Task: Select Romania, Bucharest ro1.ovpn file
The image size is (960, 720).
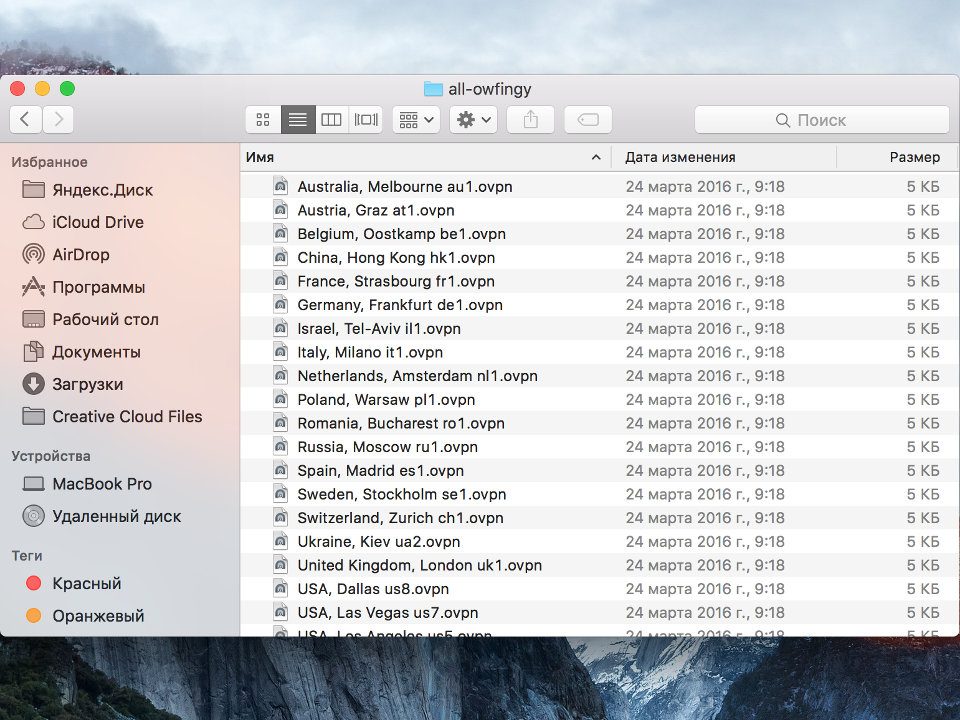Action: pos(599,423)
